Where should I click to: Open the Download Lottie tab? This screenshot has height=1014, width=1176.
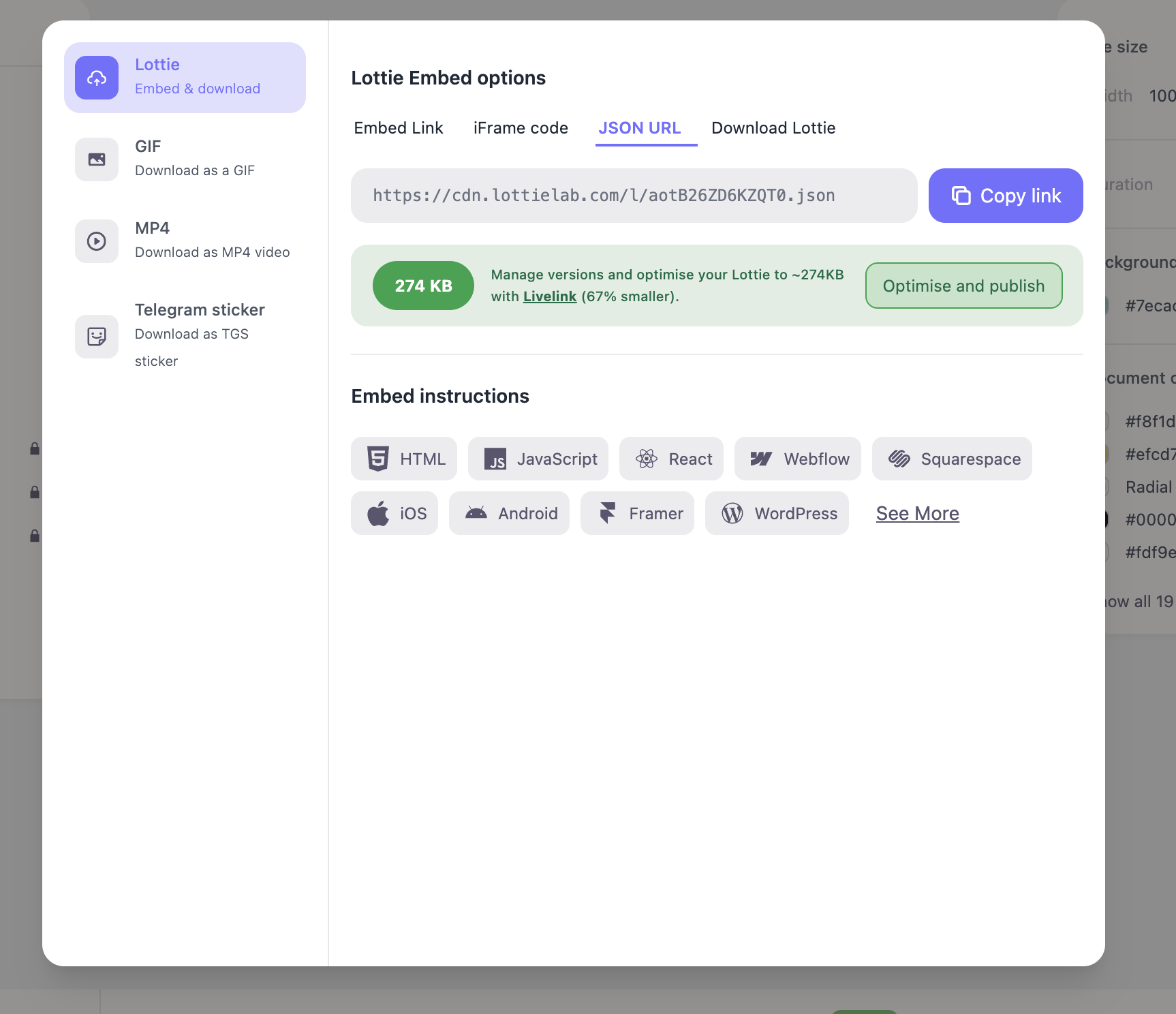point(773,128)
